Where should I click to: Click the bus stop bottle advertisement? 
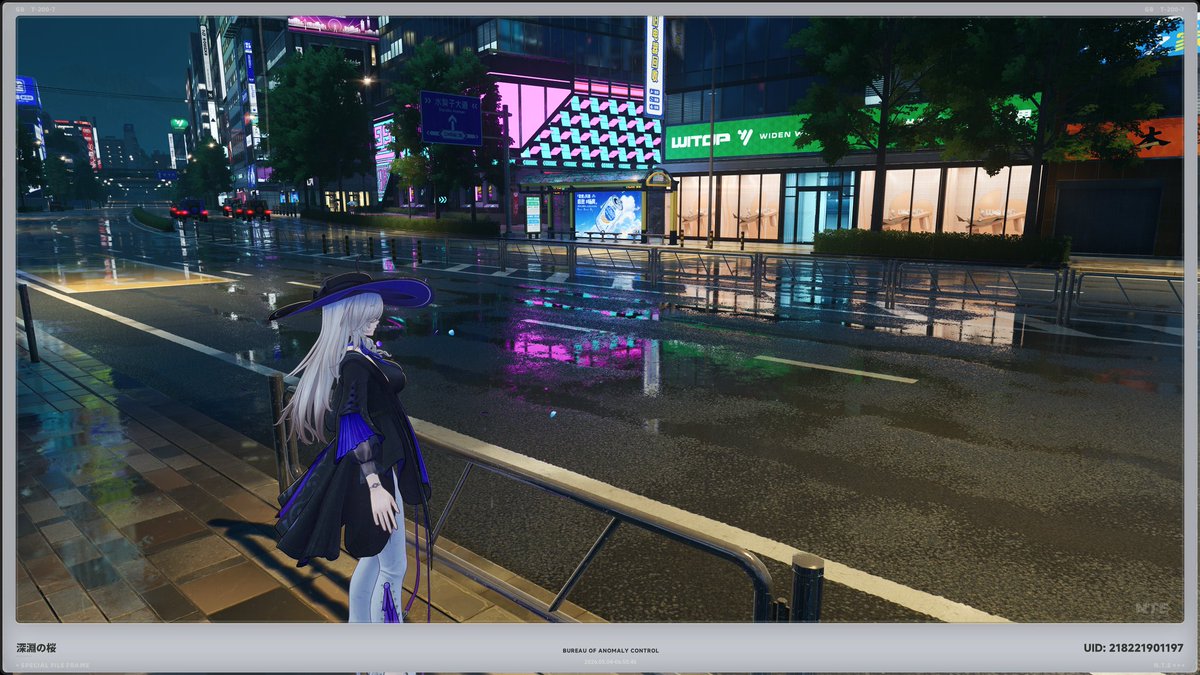click(608, 214)
